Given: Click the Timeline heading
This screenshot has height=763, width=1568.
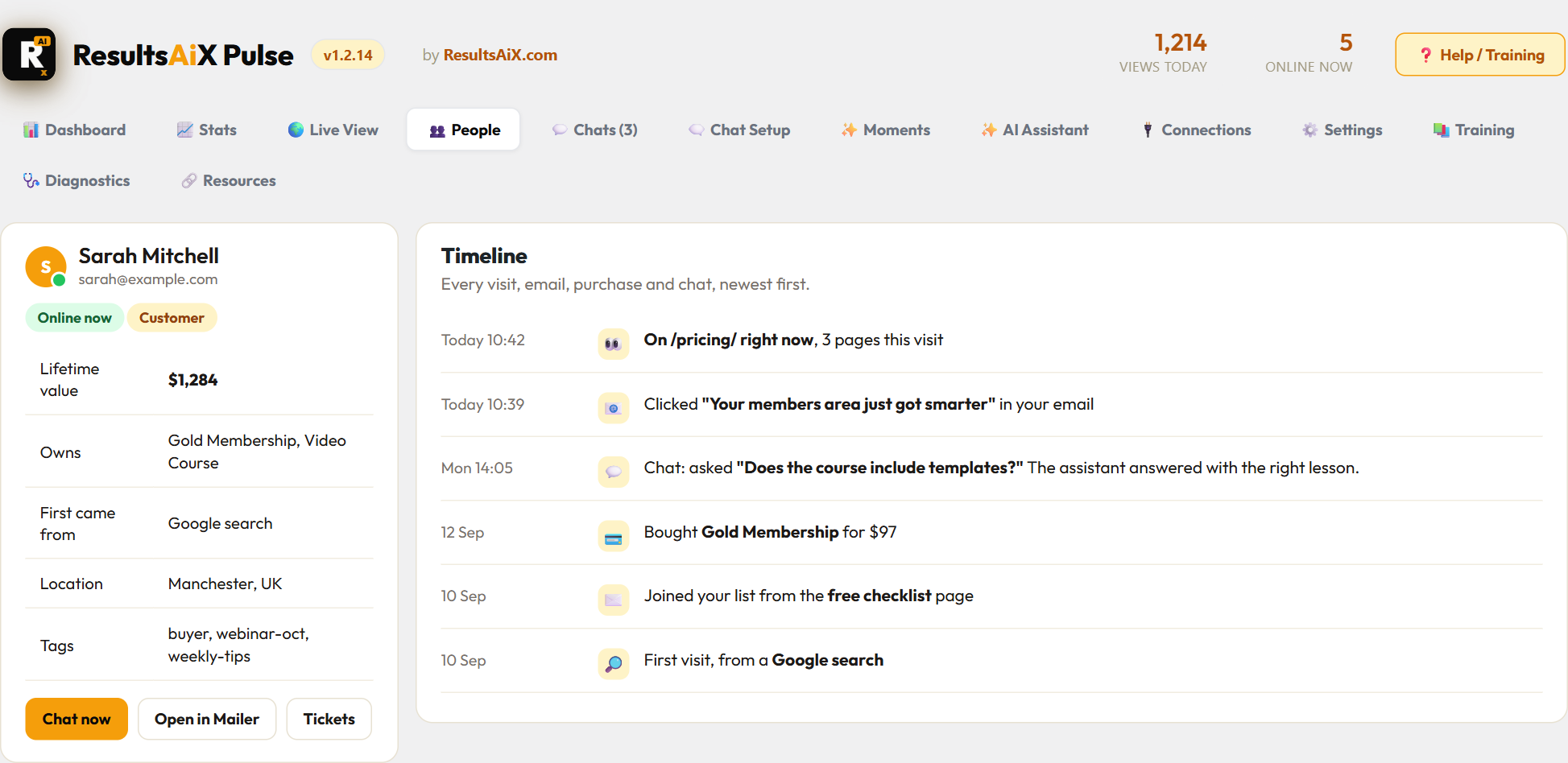Looking at the screenshot, I should tap(484, 256).
